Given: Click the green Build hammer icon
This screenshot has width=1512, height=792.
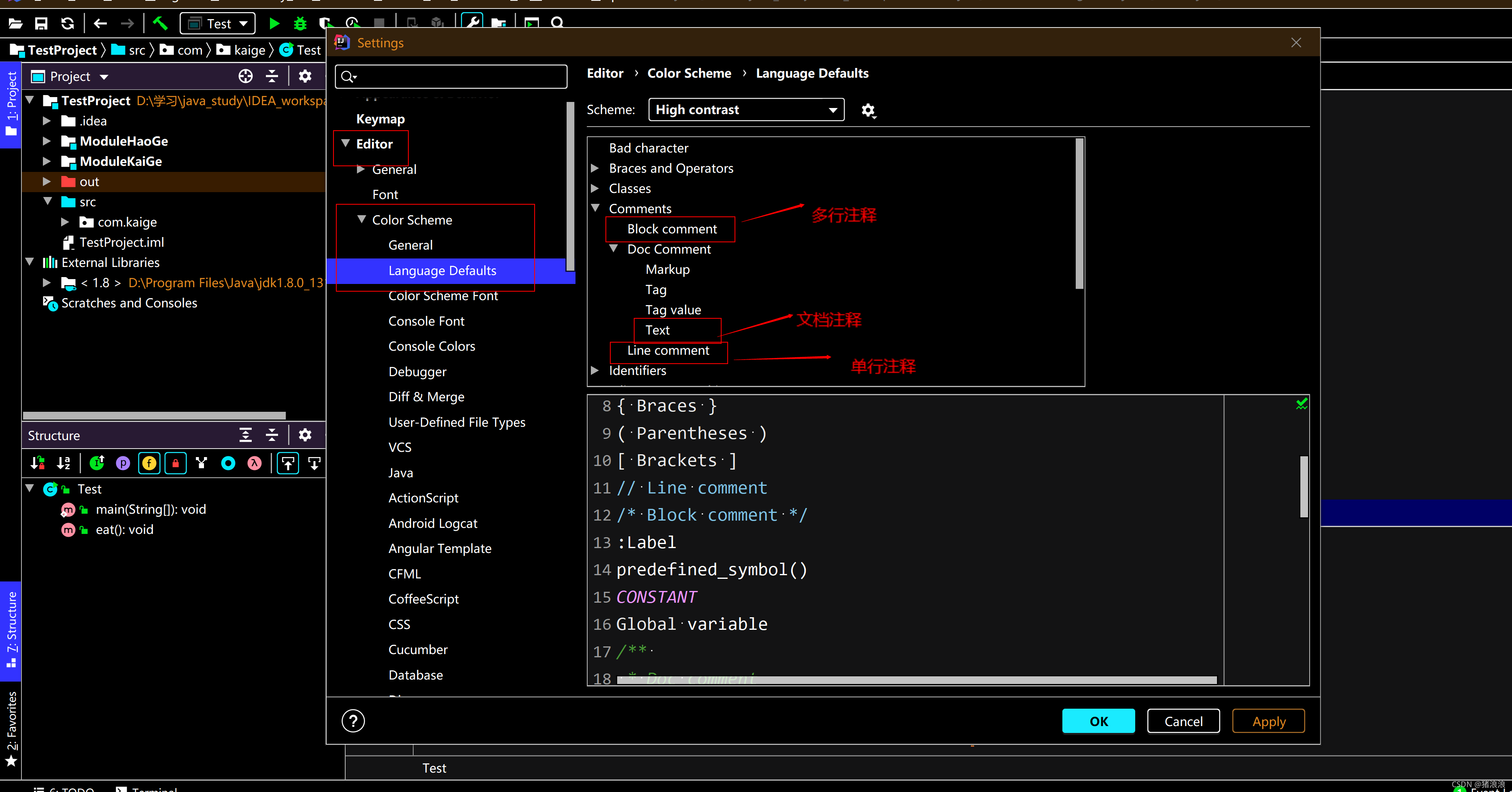Looking at the screenshot, I should 160,23.
